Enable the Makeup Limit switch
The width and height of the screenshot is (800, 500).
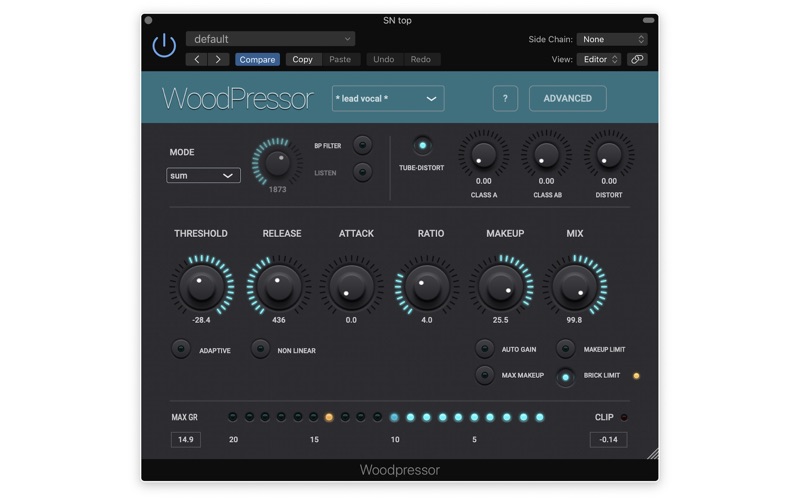coord(565,349)
